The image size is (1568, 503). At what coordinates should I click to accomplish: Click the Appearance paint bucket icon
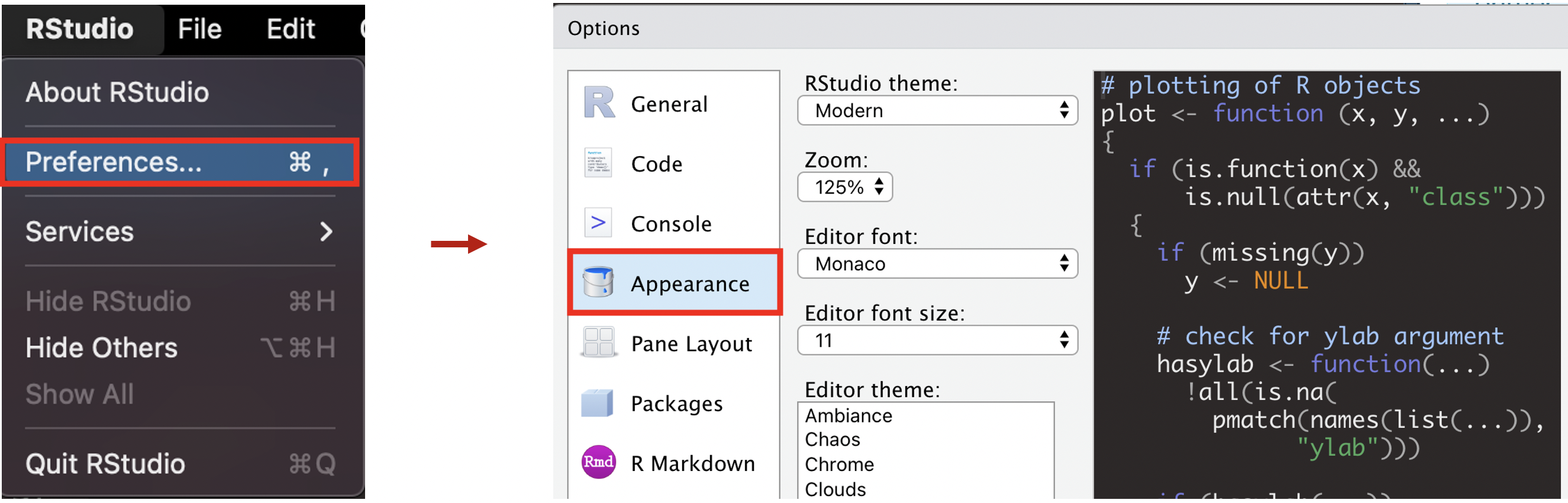(x=598, y=282)
